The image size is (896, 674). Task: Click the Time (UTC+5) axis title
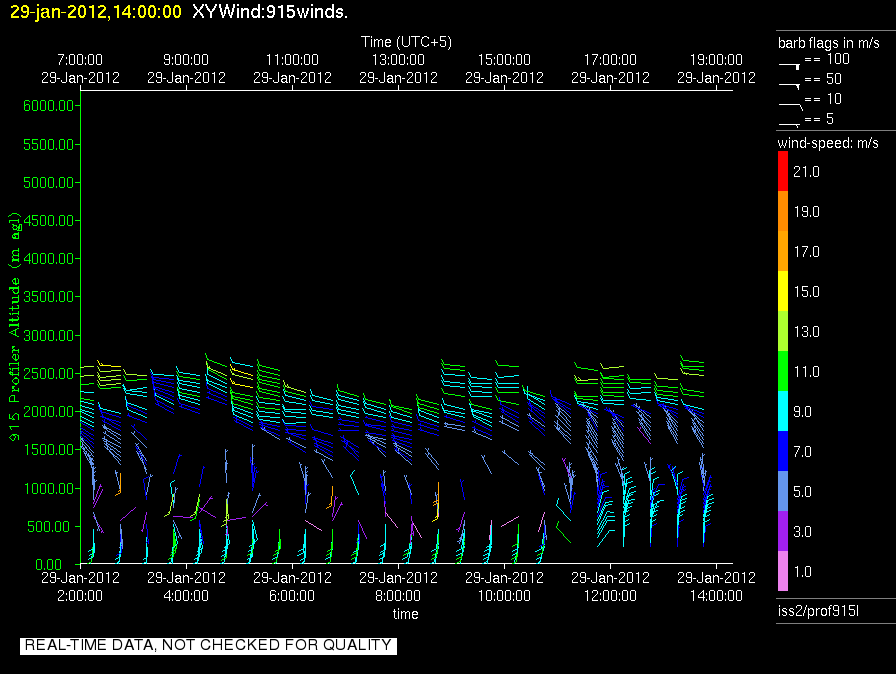(x=406, y=42)
